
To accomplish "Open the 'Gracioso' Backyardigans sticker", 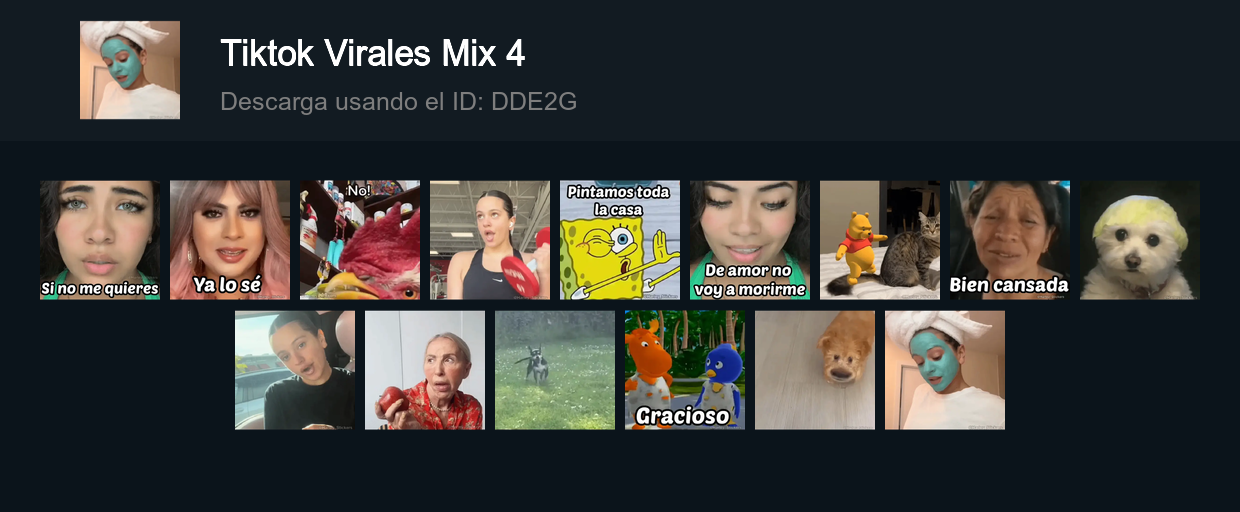I will (x=685, y=370).
